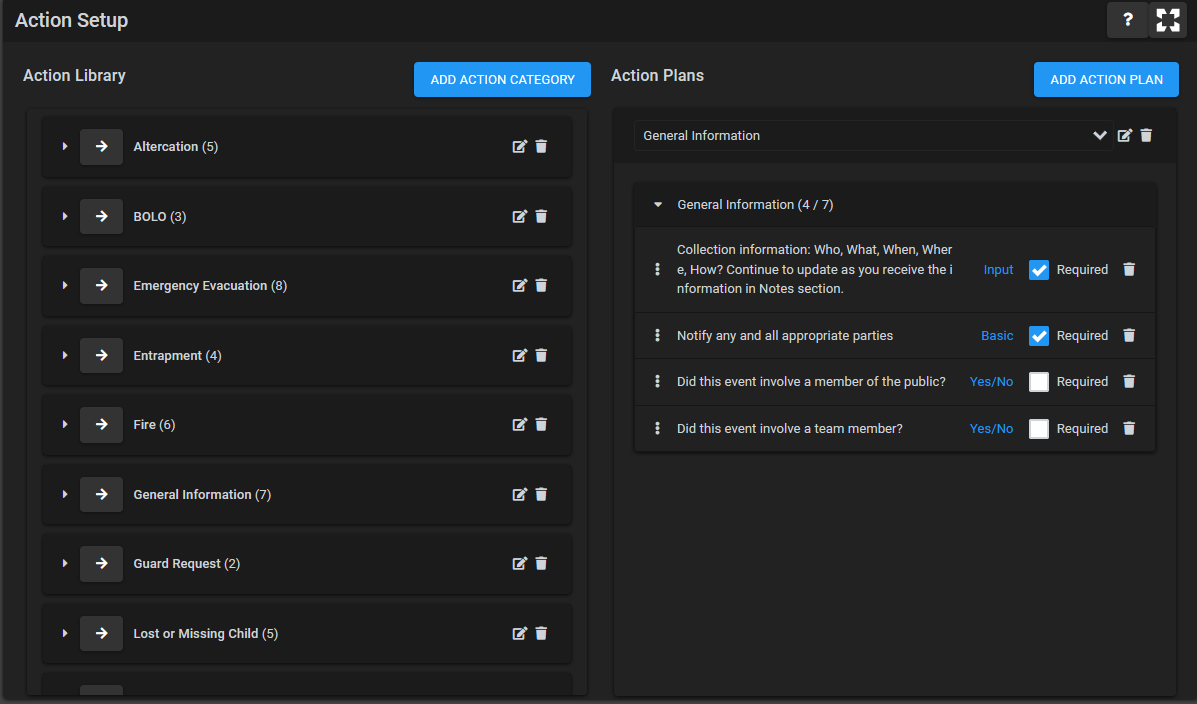Delete the Fire category
The height and width of the screenshot is (704, 1197).
pos(541,425)
